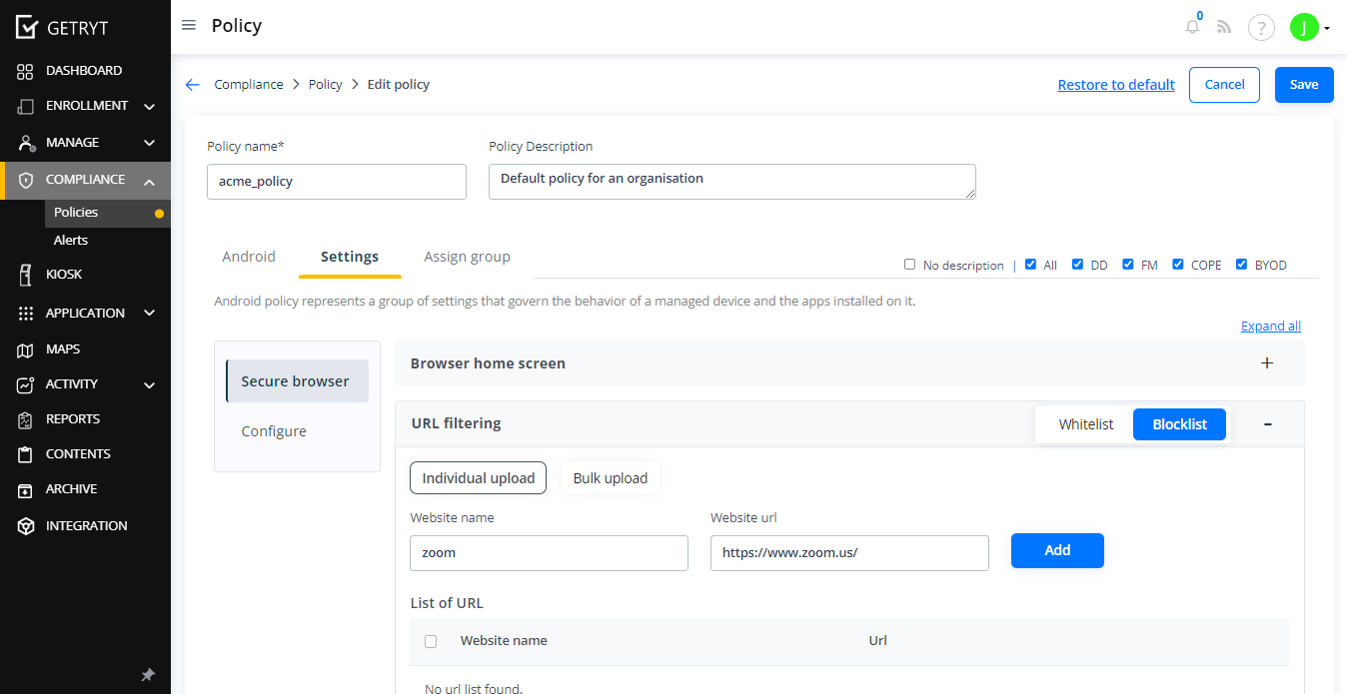Image resolution: width=1347 pixels, height=694 pixels.
Task: Open notifications bell icon
Action: pyautogui.click(x=1192, y=27)
